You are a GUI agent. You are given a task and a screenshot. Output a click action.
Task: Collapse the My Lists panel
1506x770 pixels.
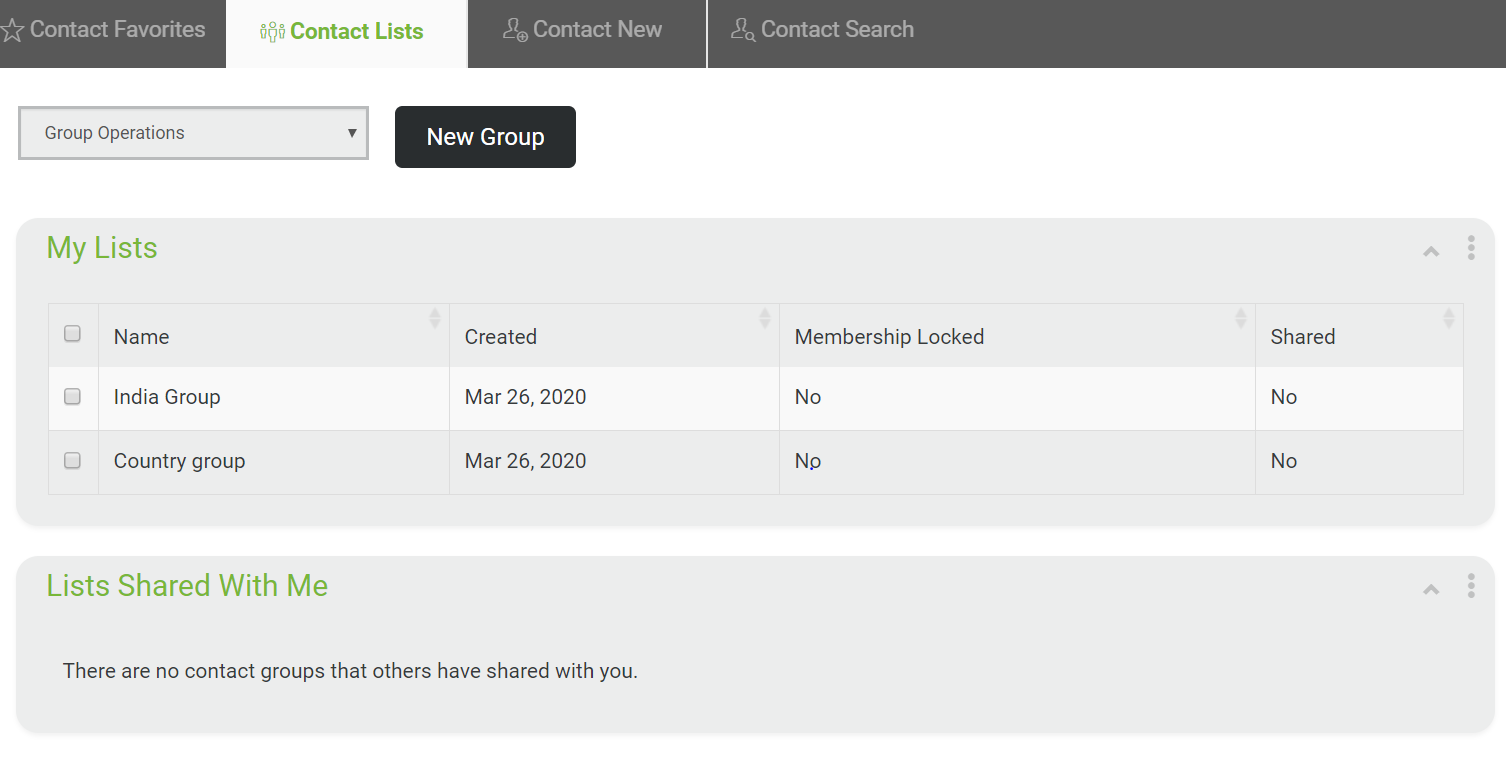point(1431,251)
